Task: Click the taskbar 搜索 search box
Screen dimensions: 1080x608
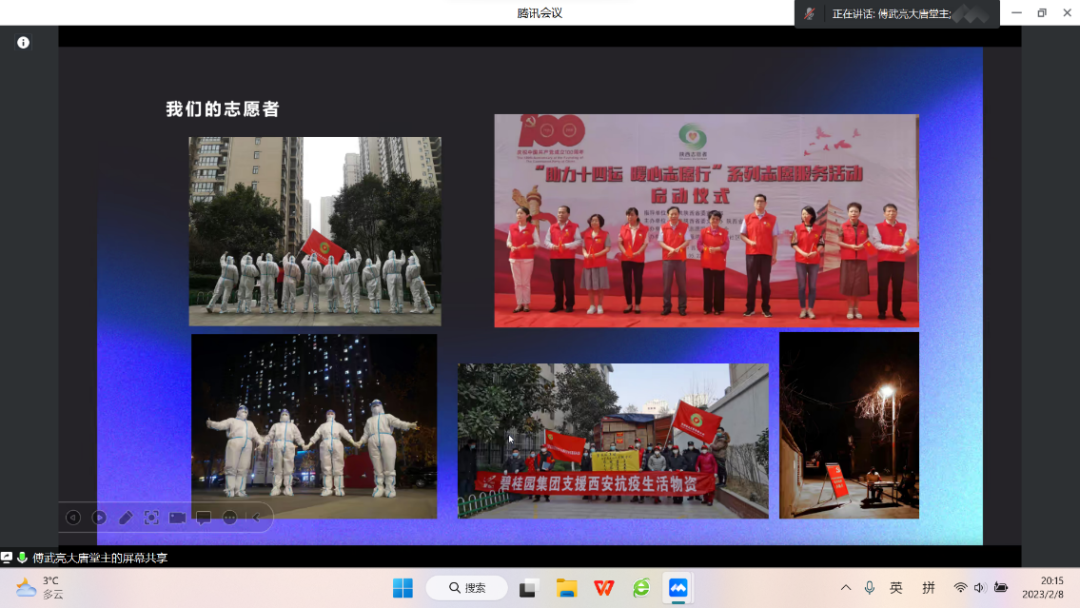Action: click(x=467, y=588)
